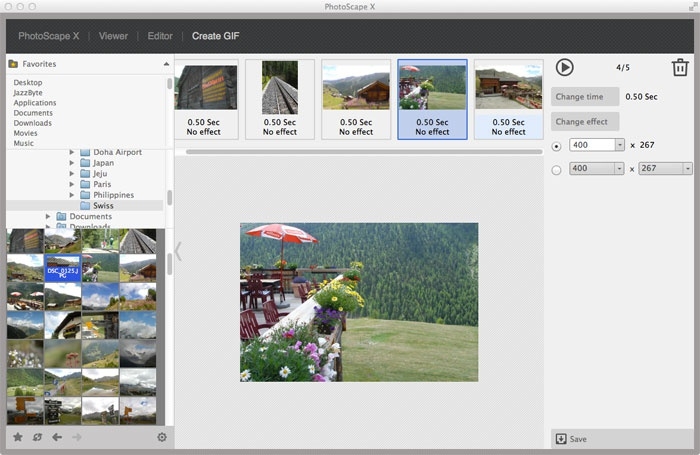Collapse the Favorites section arrow
Viewport: 700px width, 455px height.
[166, 64]
